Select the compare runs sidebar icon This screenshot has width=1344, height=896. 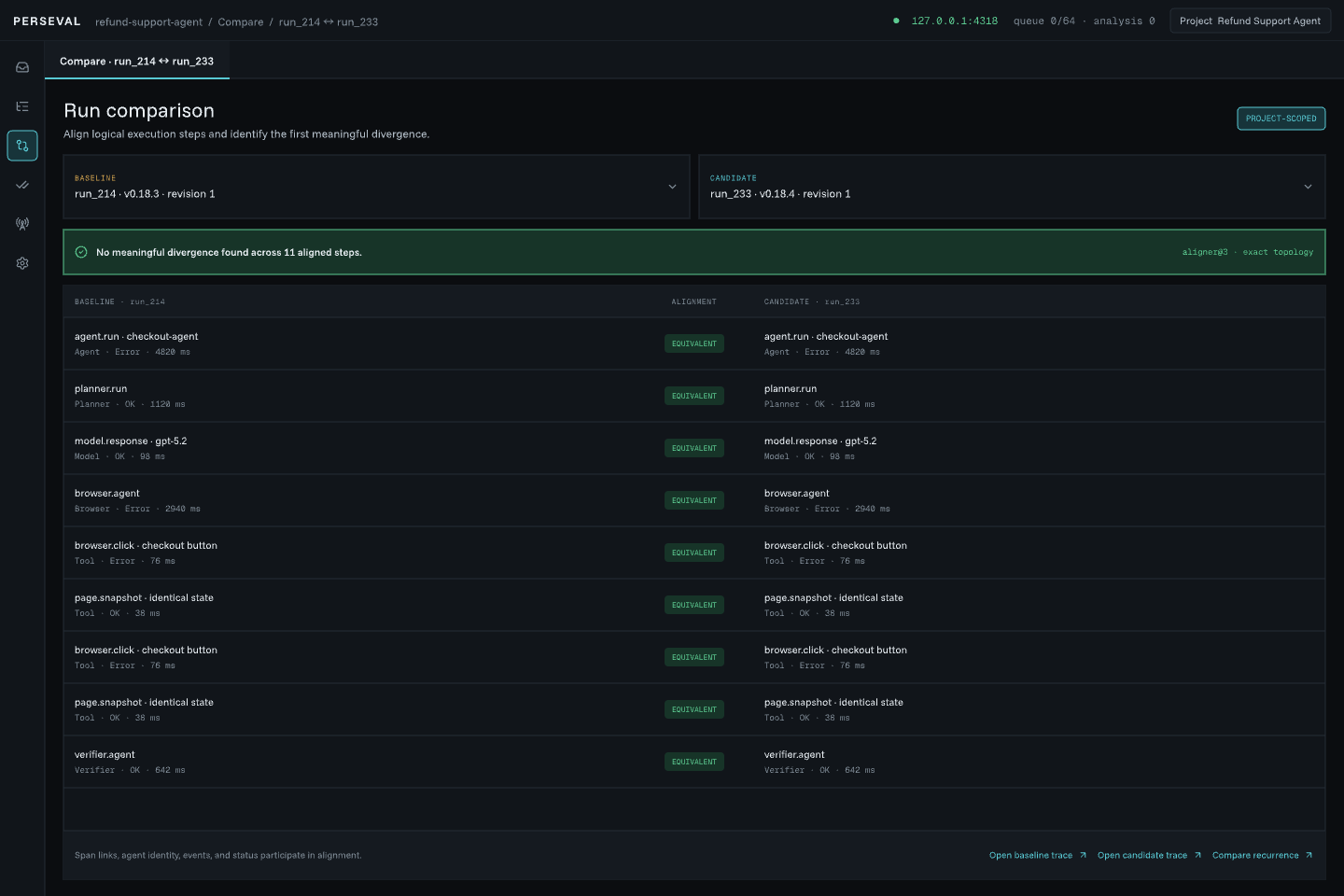click(x=22, y=146)
